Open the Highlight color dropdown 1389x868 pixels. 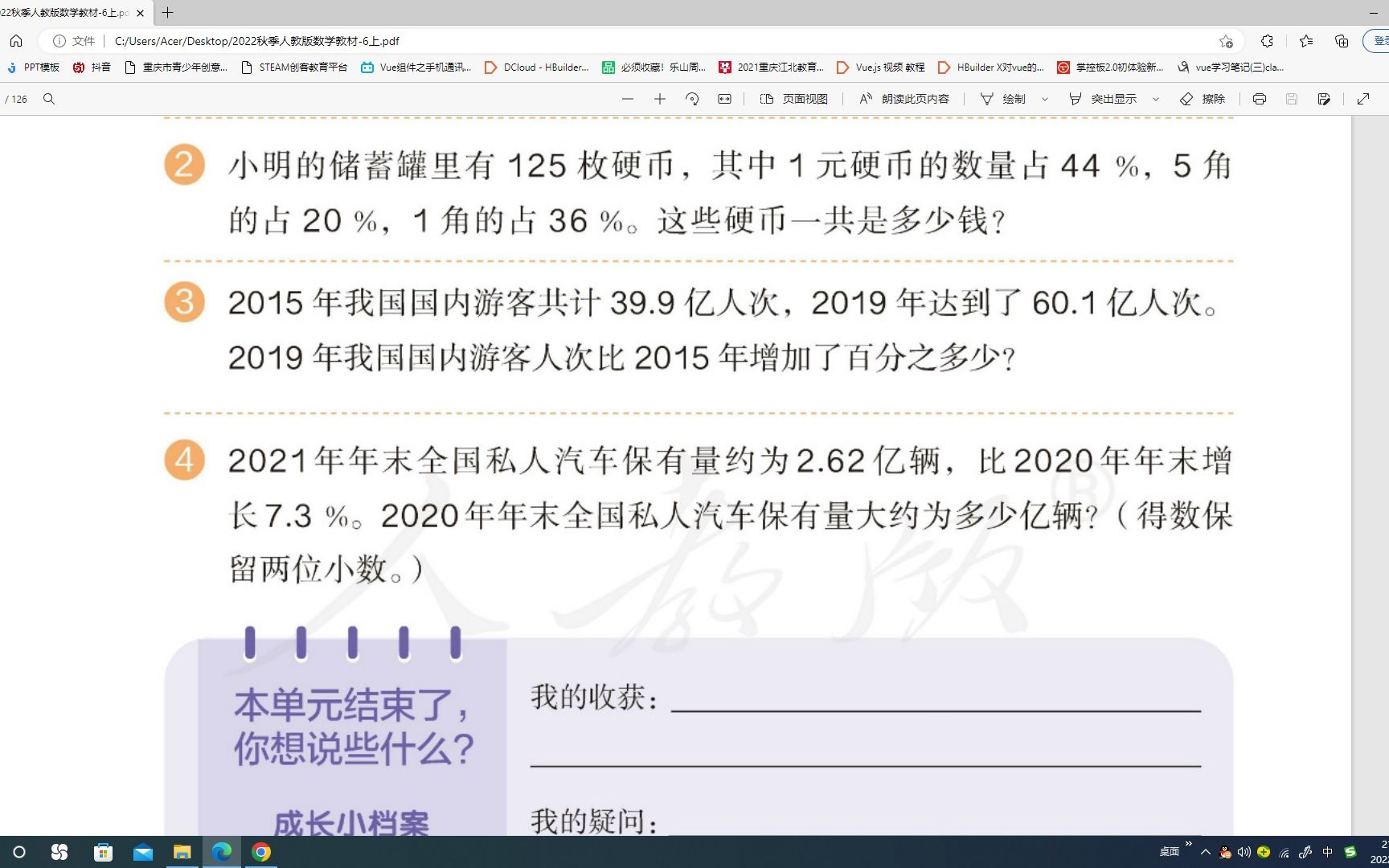[x=1155, y=99]
